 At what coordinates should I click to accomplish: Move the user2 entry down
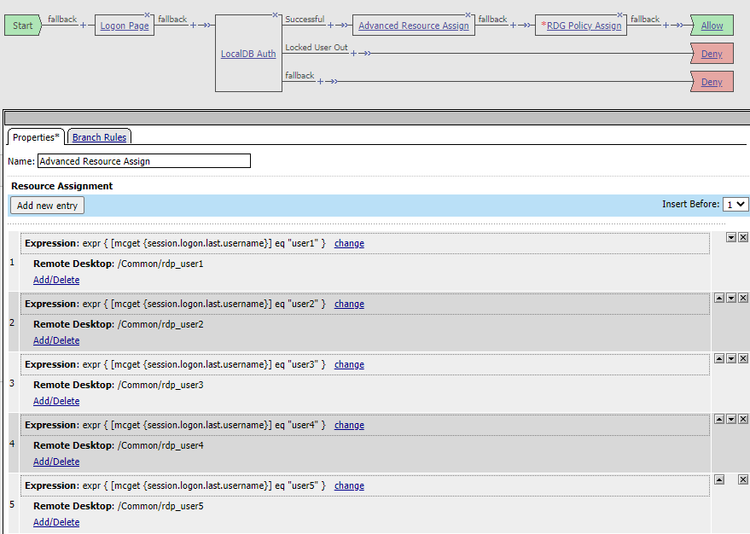point(731,298)
